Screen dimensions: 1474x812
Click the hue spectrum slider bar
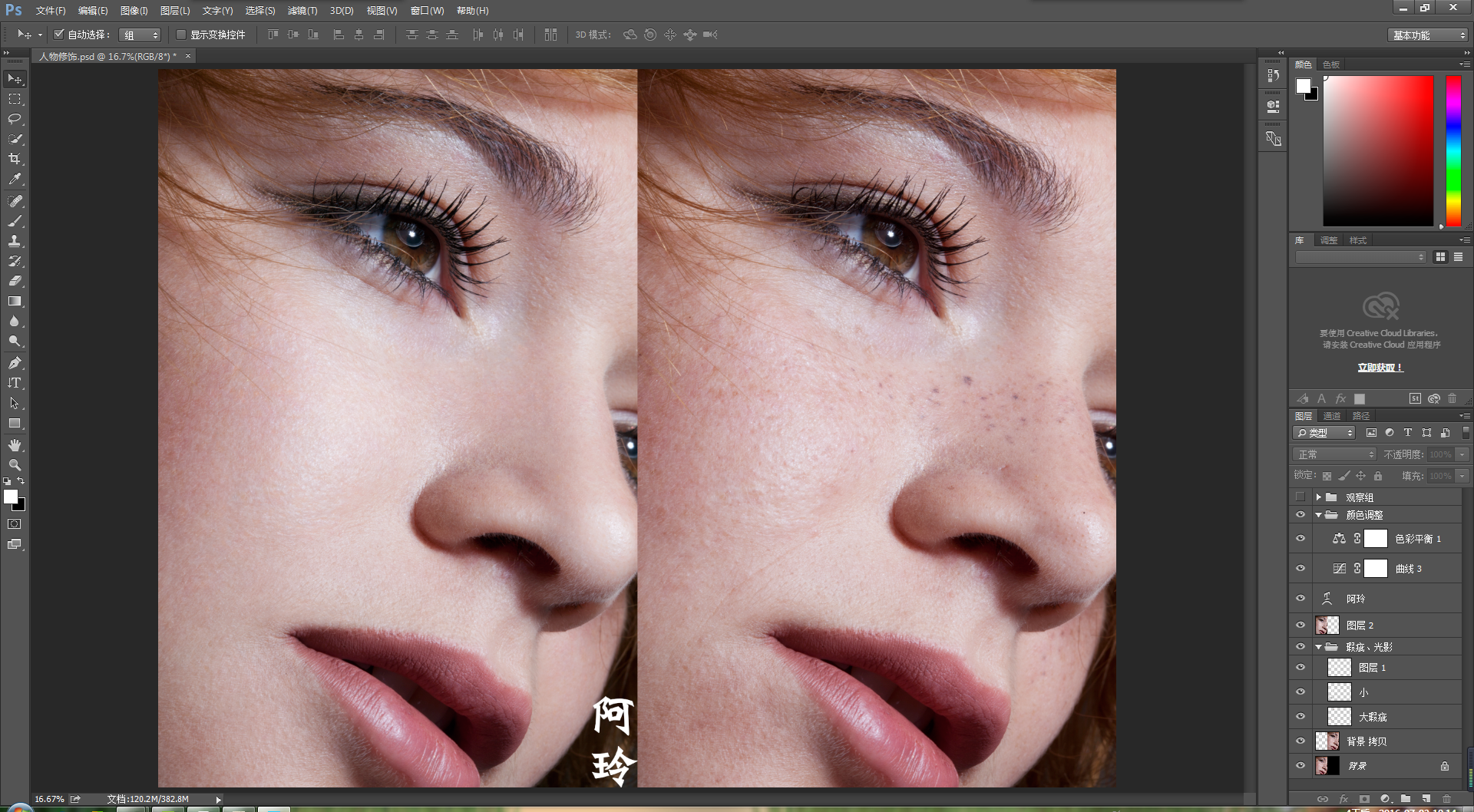(x=1453, y=150)
